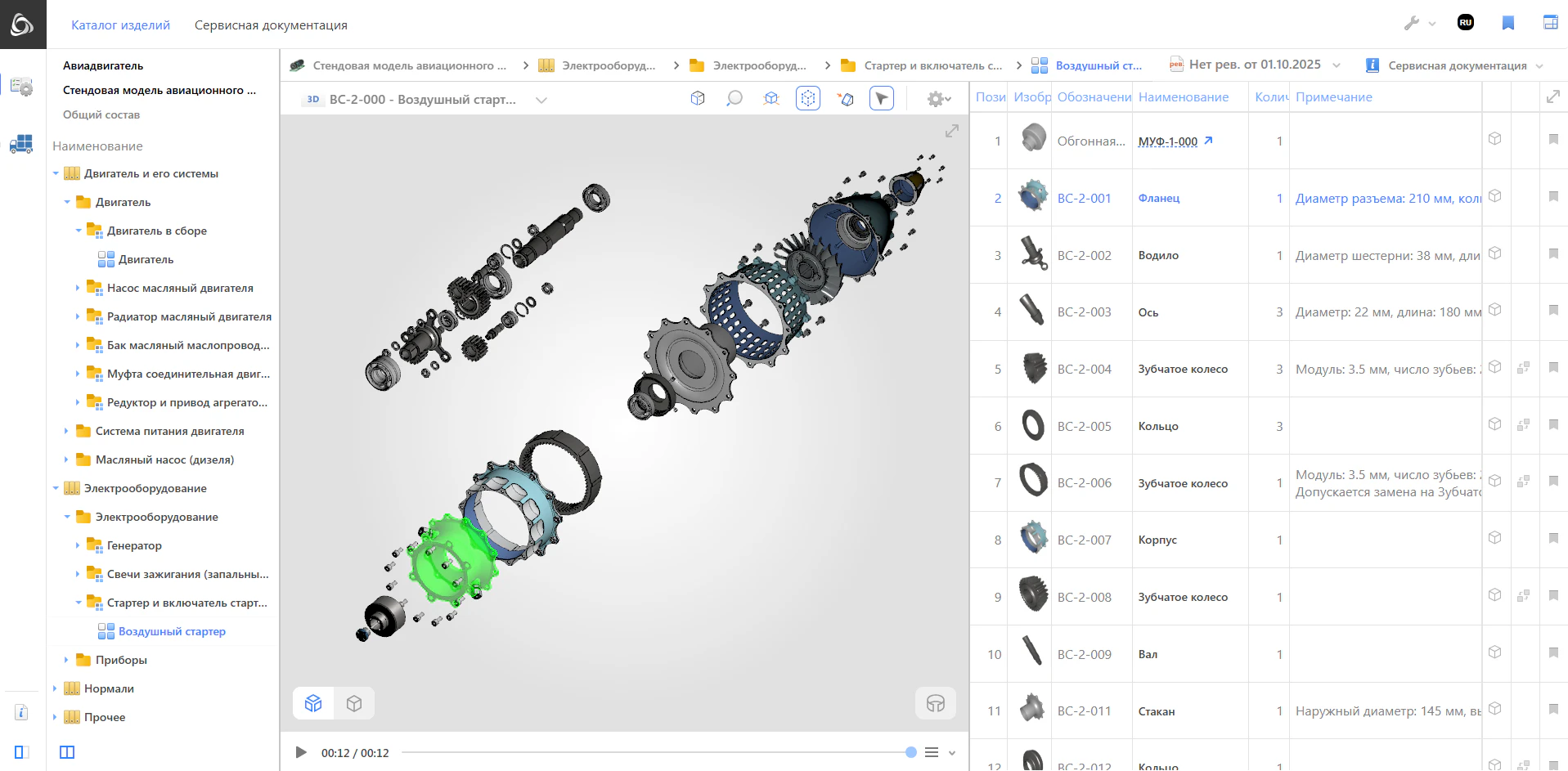Viewport: 1568px width, 771px height.
Task: Click the truck and boxes sidebar icon
Action: [21, 145]
